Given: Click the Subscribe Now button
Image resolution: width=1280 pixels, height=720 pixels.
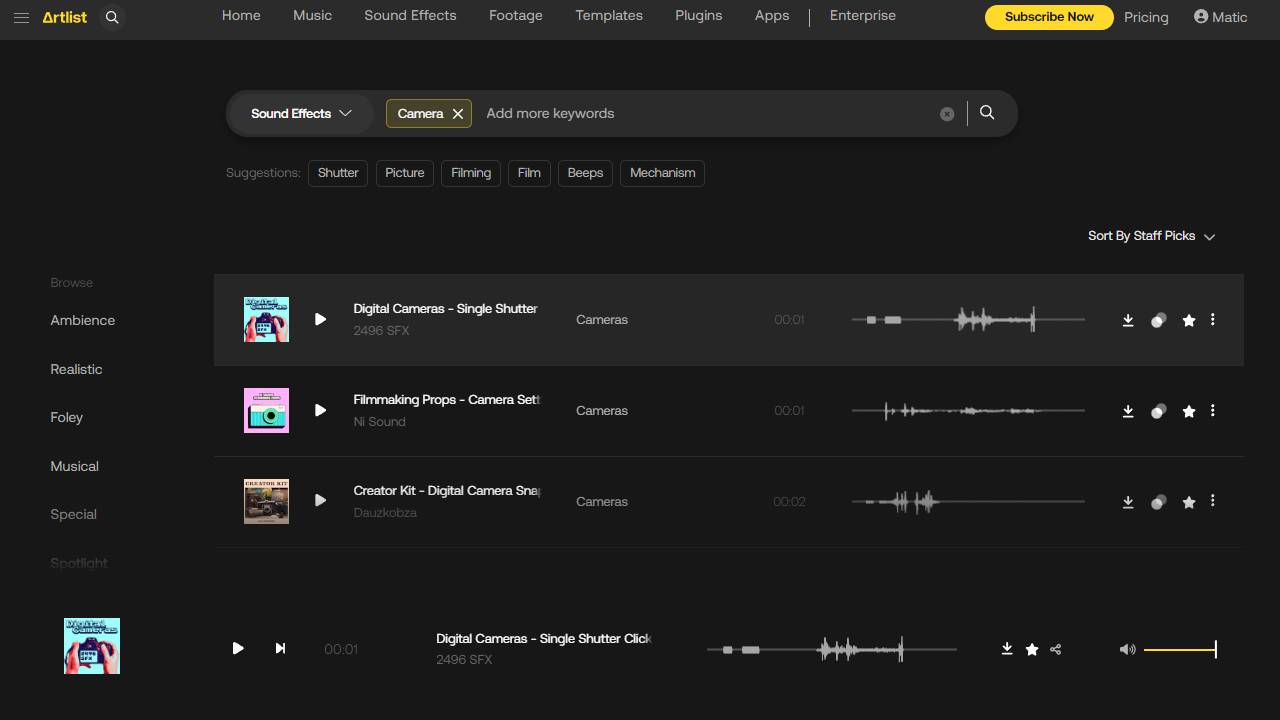Looking at the screenshot, I should click(x=1049, y=17).
